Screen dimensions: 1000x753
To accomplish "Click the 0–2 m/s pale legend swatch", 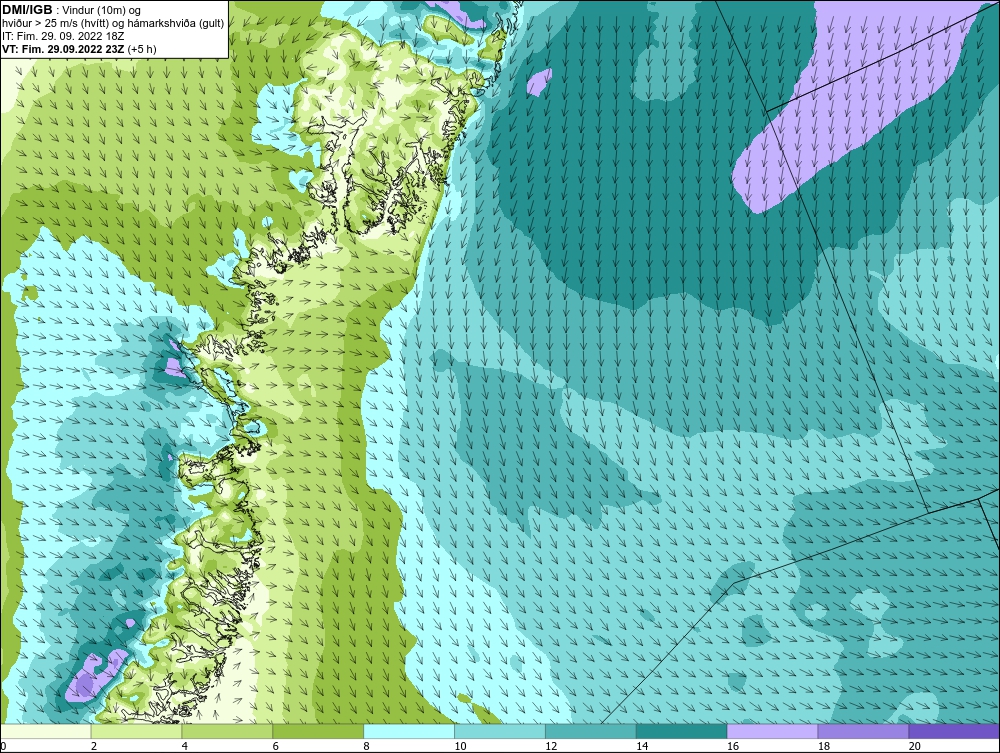I will coord(46,731).
